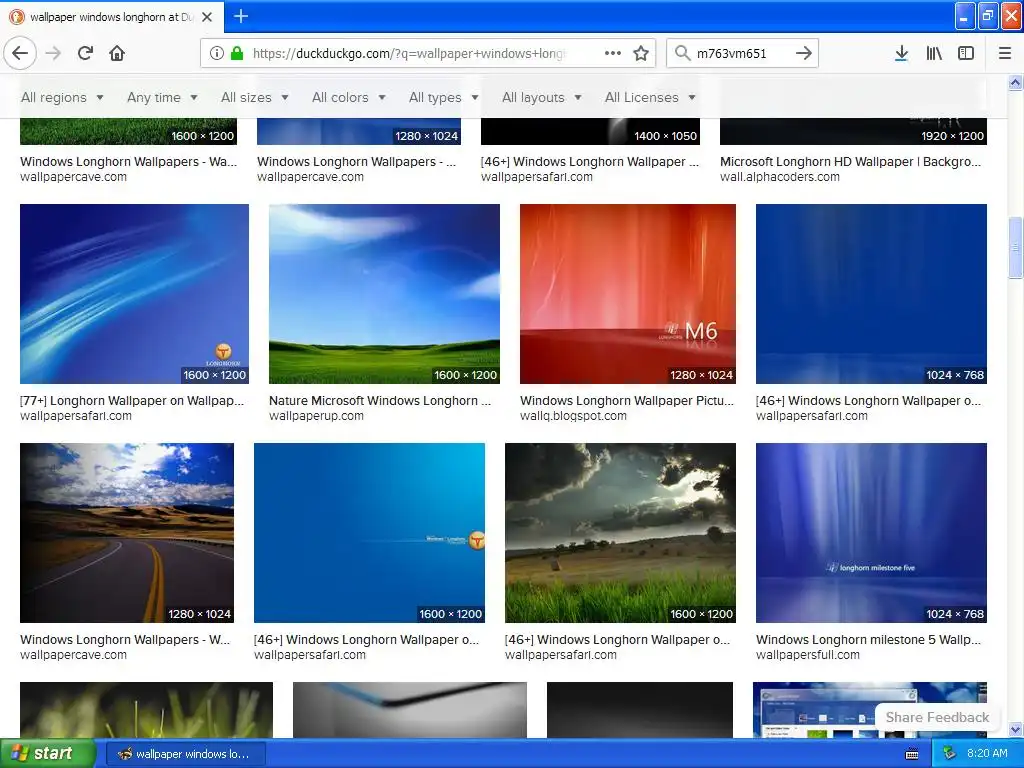Click wallpapersfull.com source text
1024x768 pixels.
click(x=808, y=655)
